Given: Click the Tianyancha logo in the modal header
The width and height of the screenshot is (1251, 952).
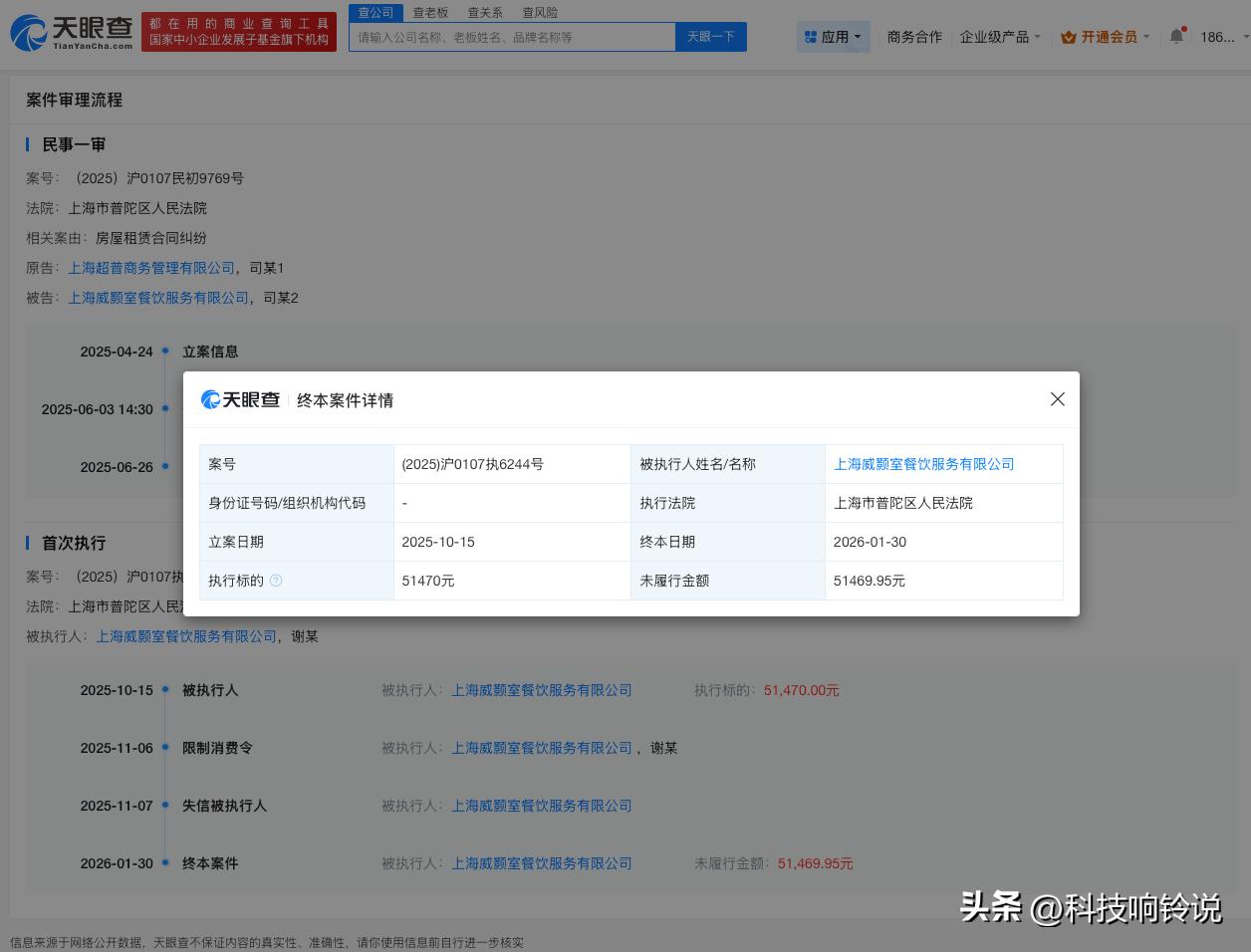Looking at the screenshot, I should (240, 399).
